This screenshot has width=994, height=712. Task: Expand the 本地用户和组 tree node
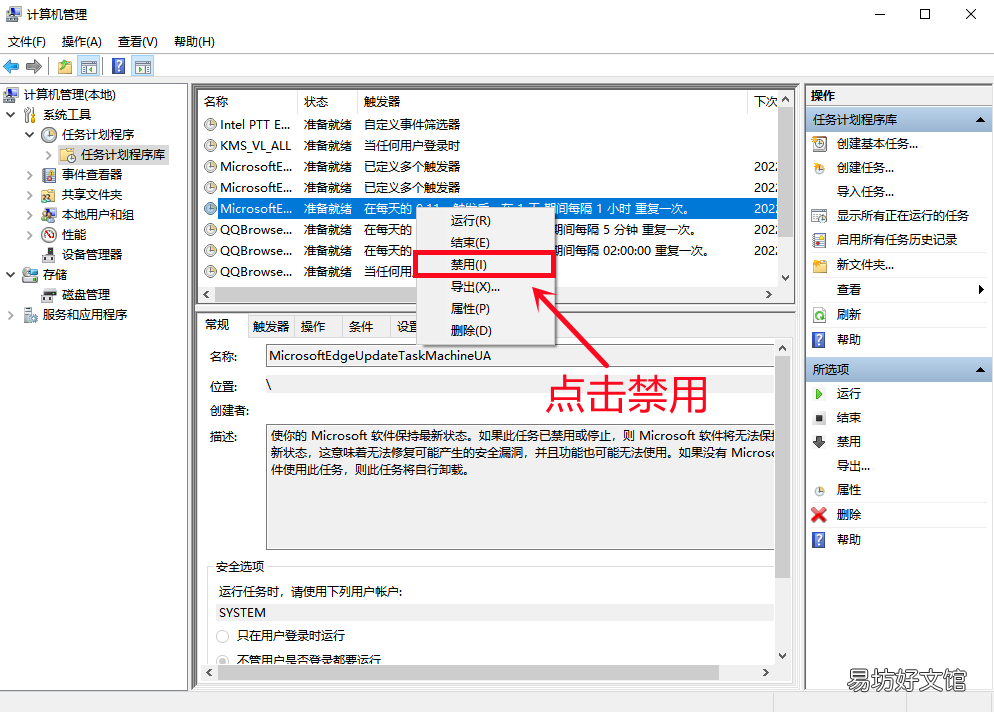point(30,214)
